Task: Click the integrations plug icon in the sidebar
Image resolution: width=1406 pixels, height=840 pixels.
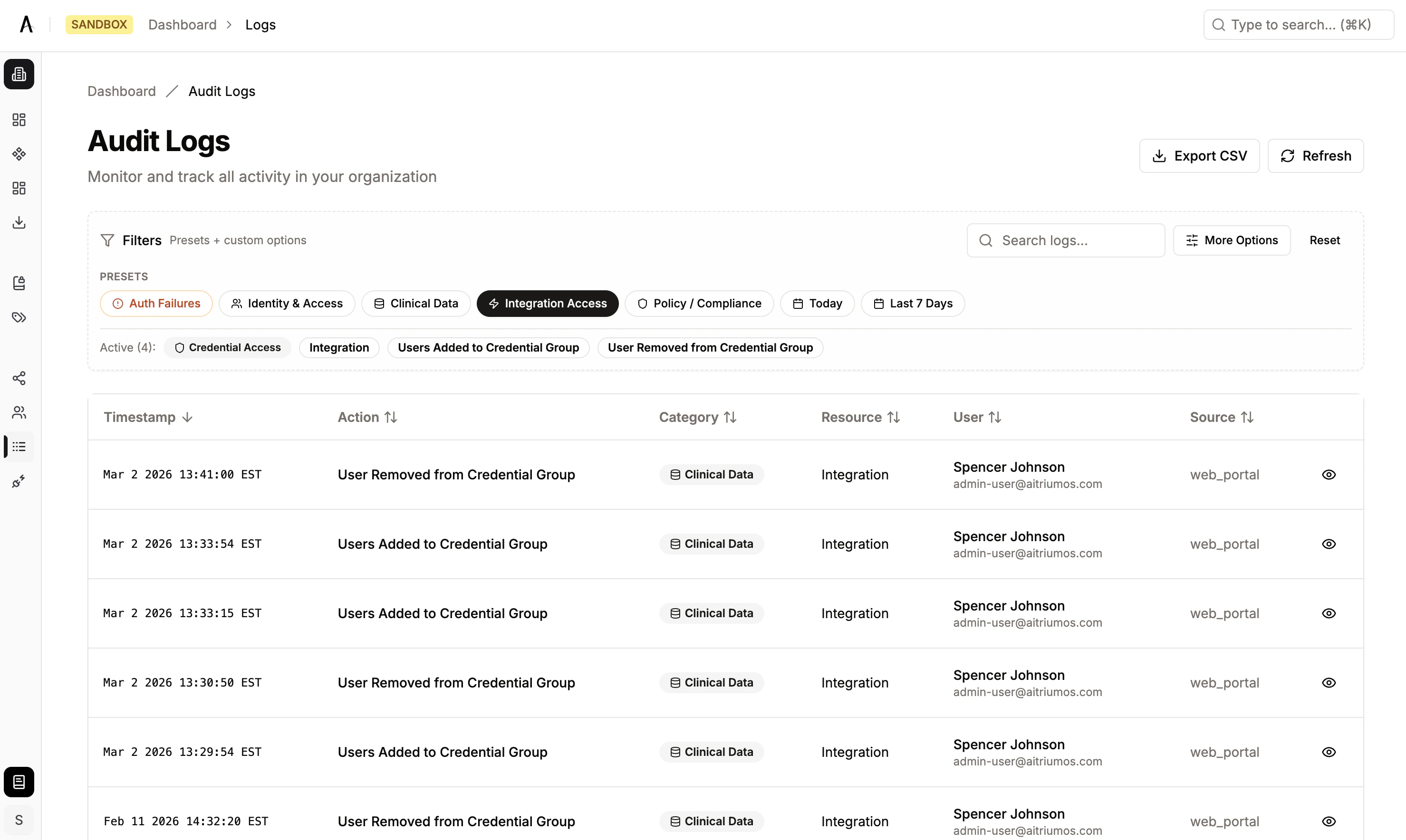Action: (19, 480)
